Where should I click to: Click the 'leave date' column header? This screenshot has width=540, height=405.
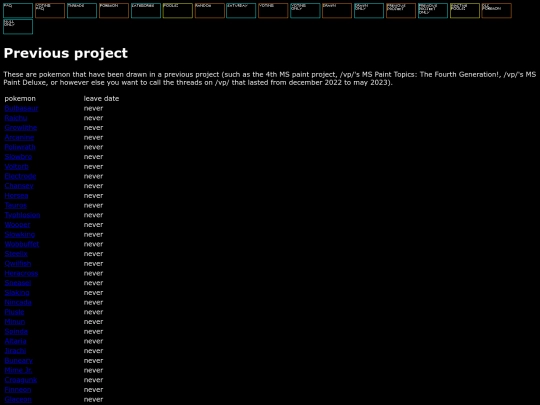pyautogui.click(x=101, y=98)
